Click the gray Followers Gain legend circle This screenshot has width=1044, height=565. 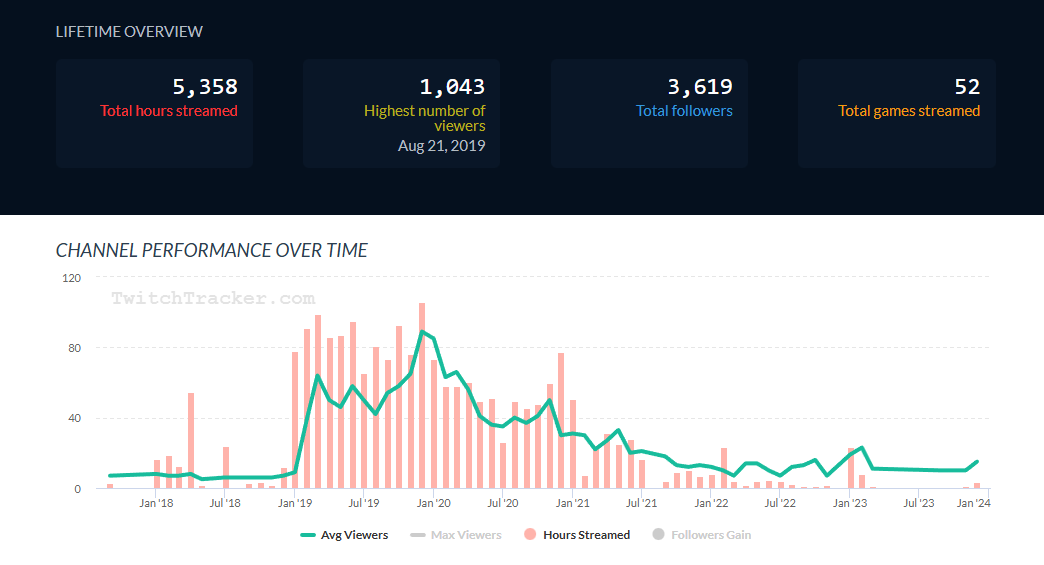click(658, 534)
